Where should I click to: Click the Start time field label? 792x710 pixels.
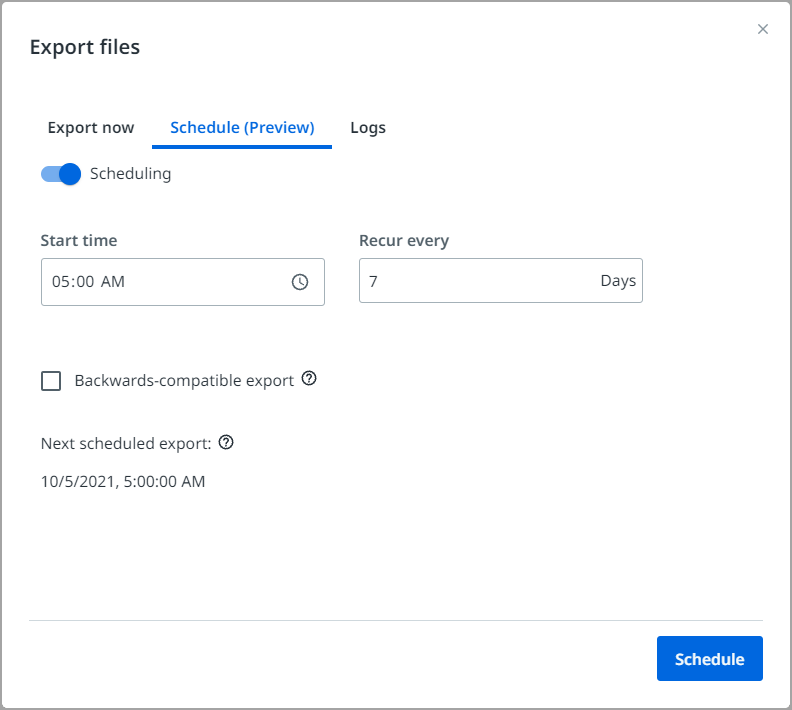(x=79, y=241)
